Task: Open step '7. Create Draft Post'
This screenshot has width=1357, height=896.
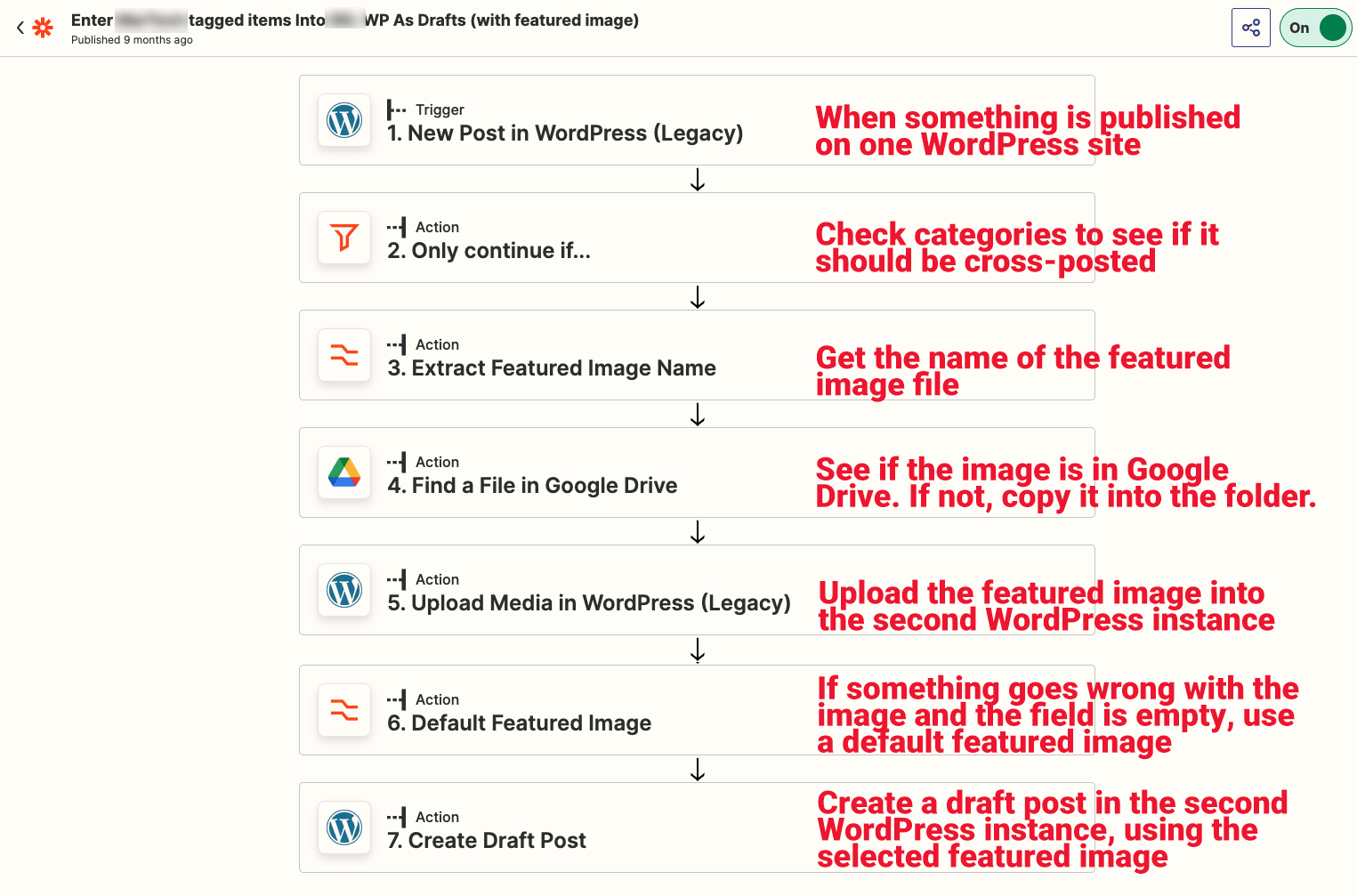Action: (x=487, y=841)
